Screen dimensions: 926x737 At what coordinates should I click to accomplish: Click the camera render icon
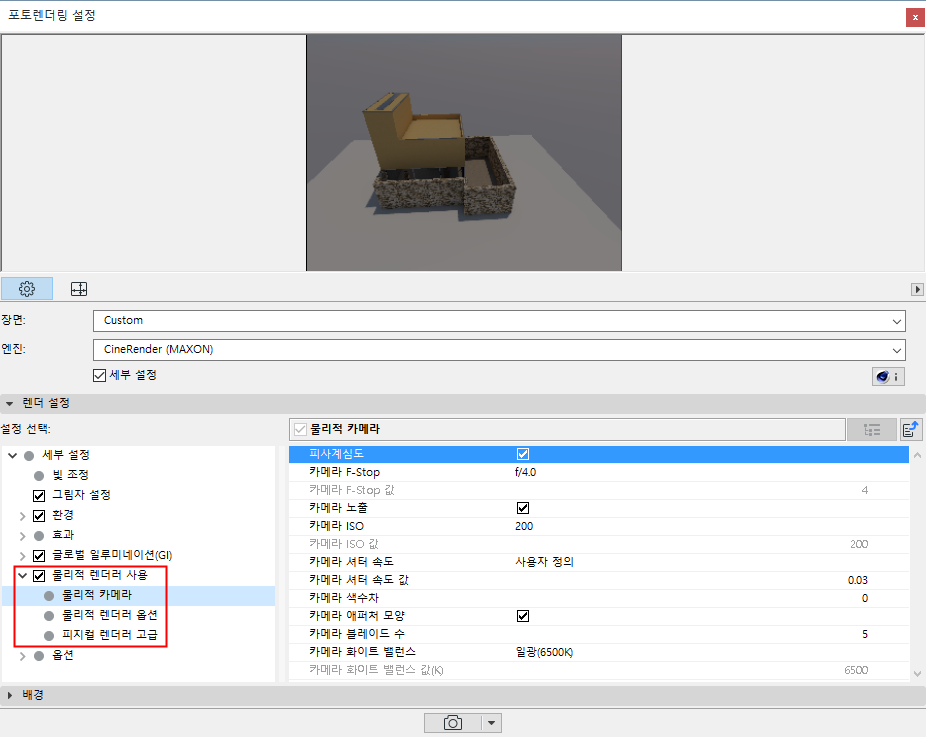tap(453, 723)
